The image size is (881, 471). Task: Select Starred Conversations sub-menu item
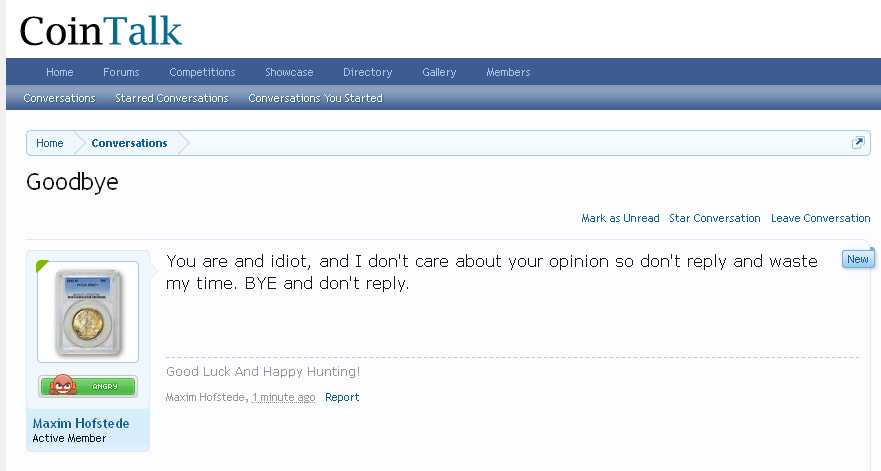[x=171, y=98]
